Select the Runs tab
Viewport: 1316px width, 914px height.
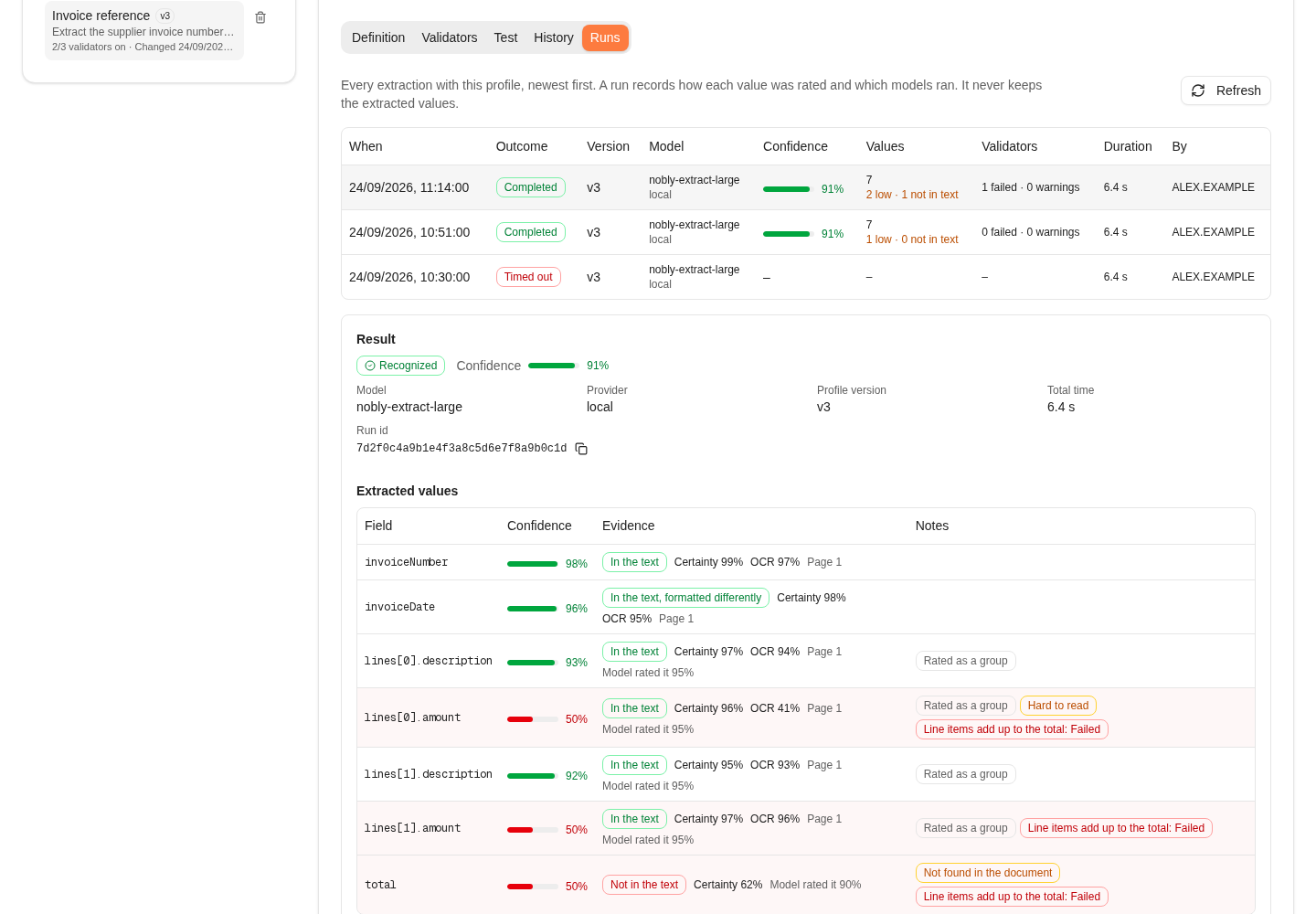click(x=605, y=37)
